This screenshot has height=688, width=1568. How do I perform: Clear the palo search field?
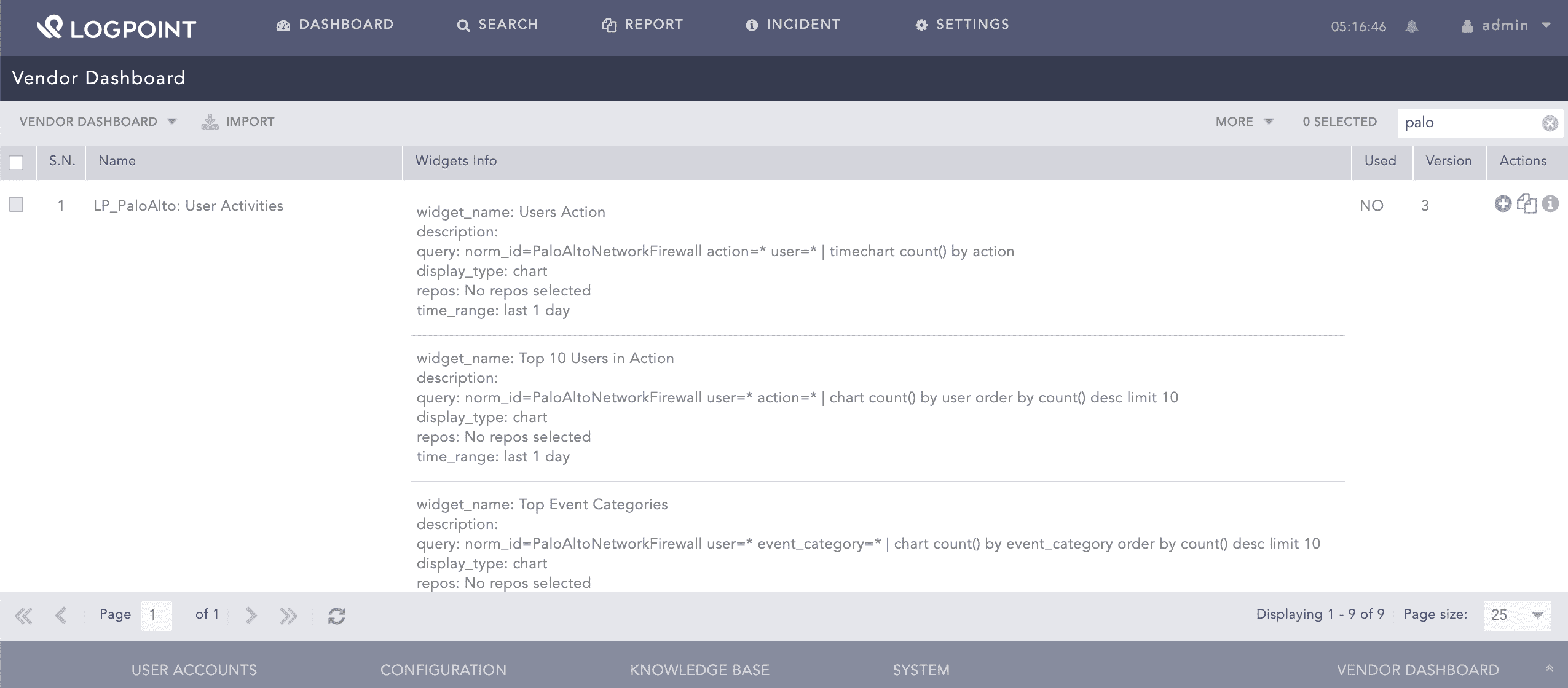pyautogui.click(x=1550, y=123)
